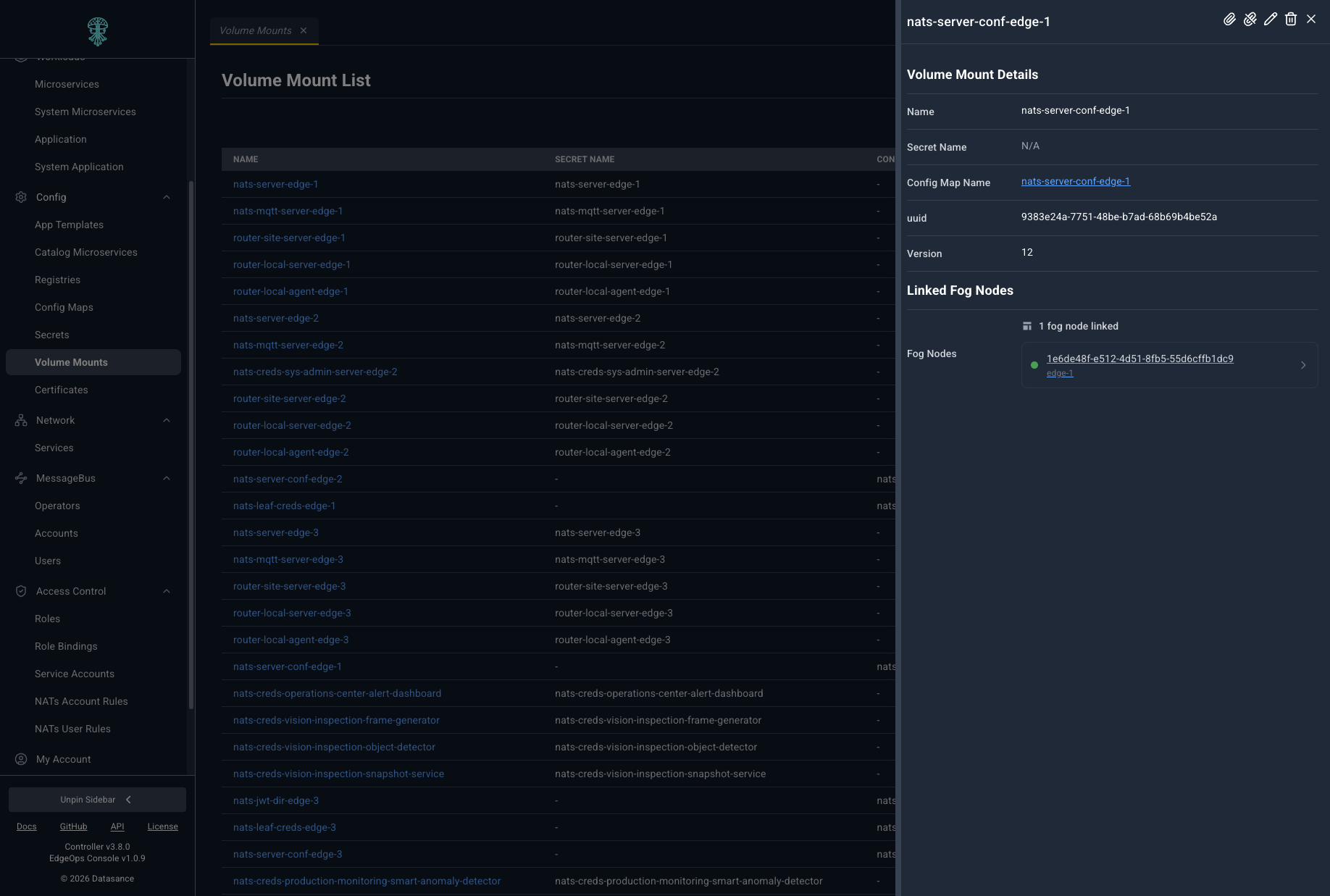Open nats-server-edge-1 in the list
This screenshot has width=1330, height=896.
[276, 184]
